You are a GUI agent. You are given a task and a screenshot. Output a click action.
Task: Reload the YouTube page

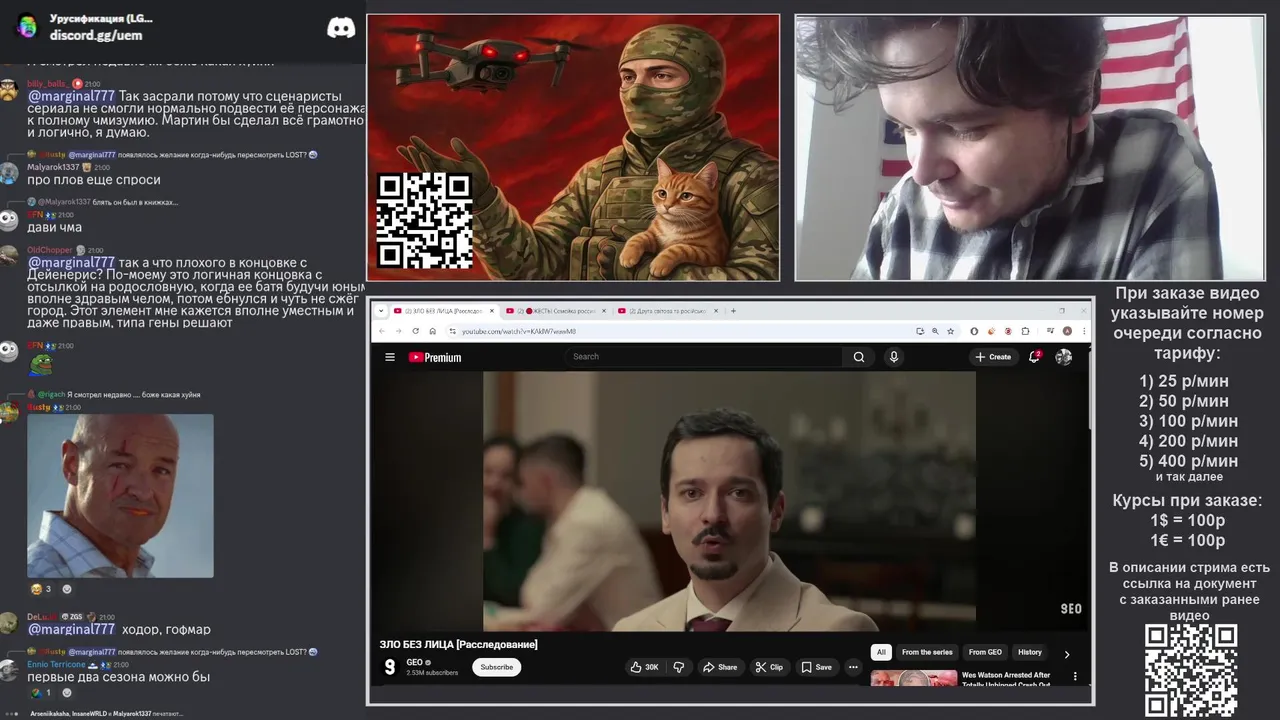[x=416, y=331]
